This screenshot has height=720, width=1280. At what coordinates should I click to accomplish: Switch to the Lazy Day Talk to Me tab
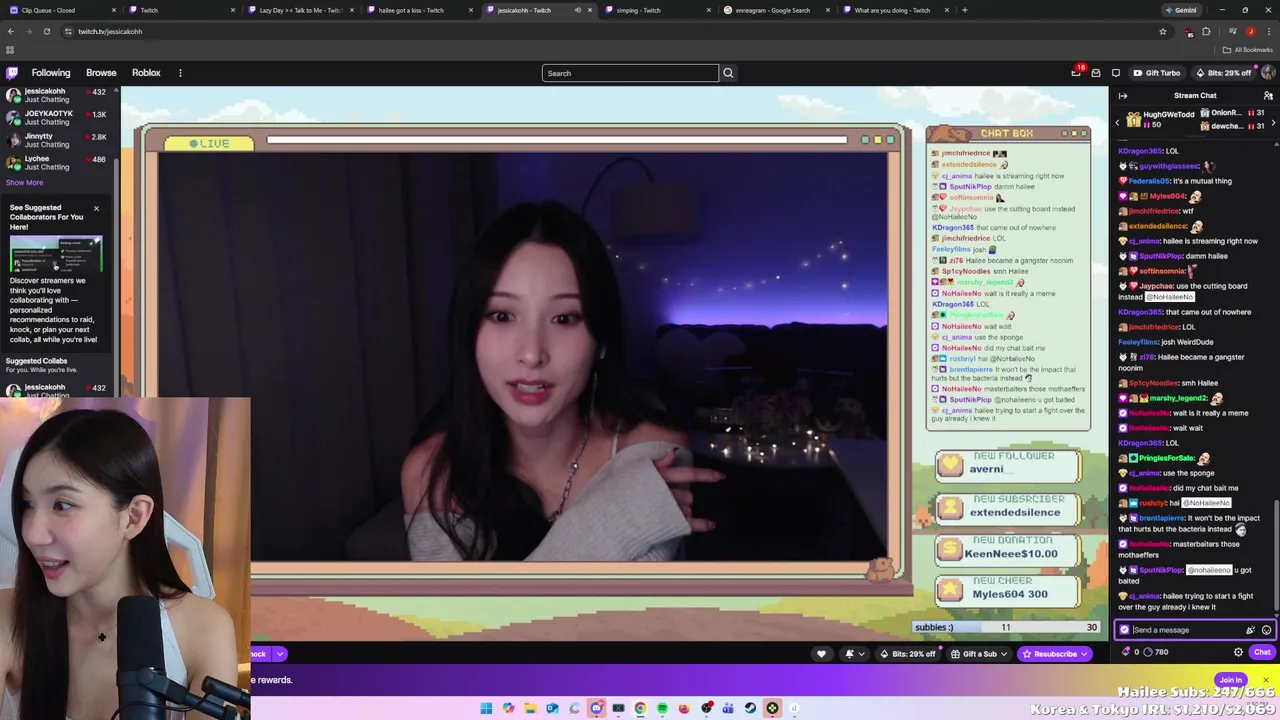coord(301,10)
